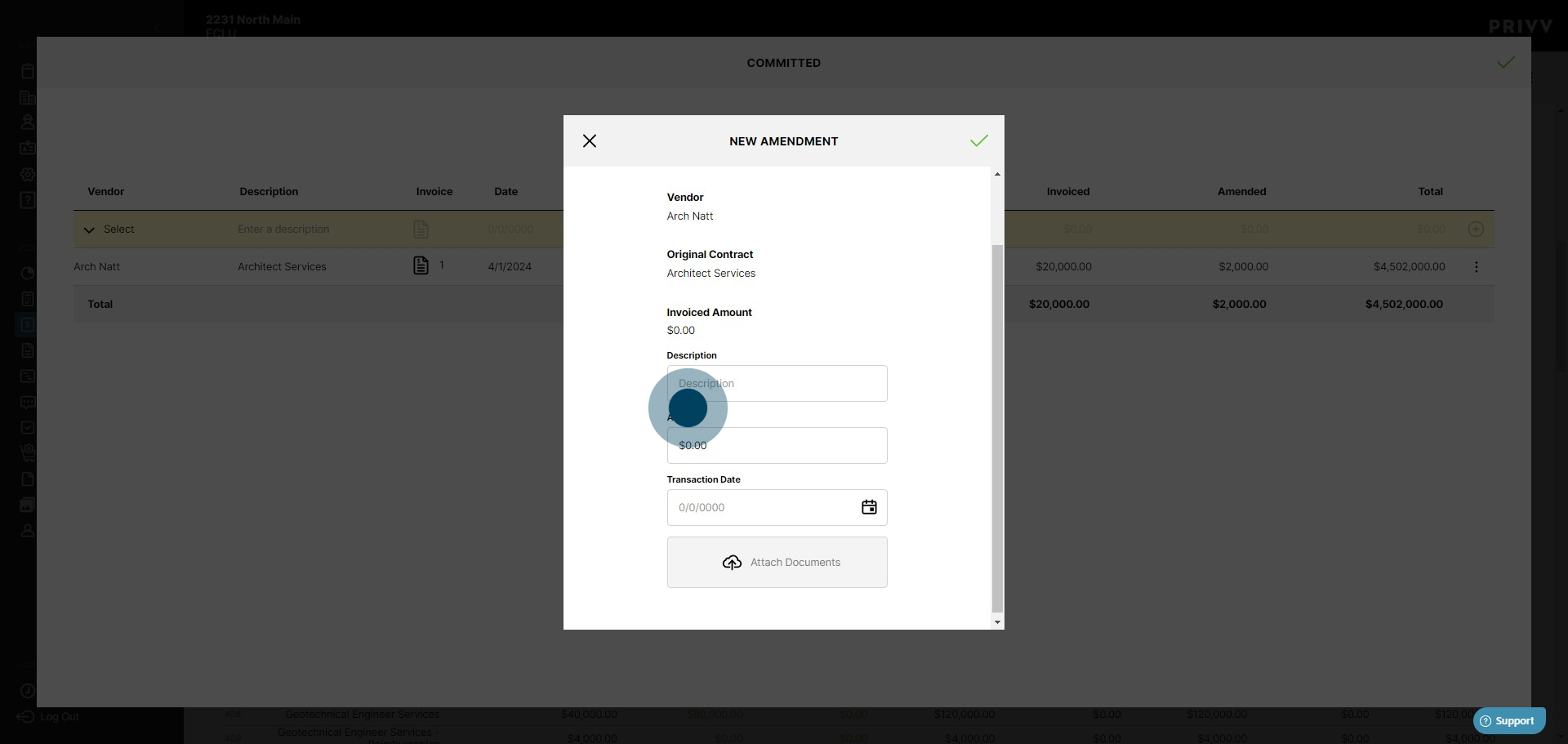
Task: Click the cloud upload icon in Attach Documents
Action: click(x=732, y=562)
